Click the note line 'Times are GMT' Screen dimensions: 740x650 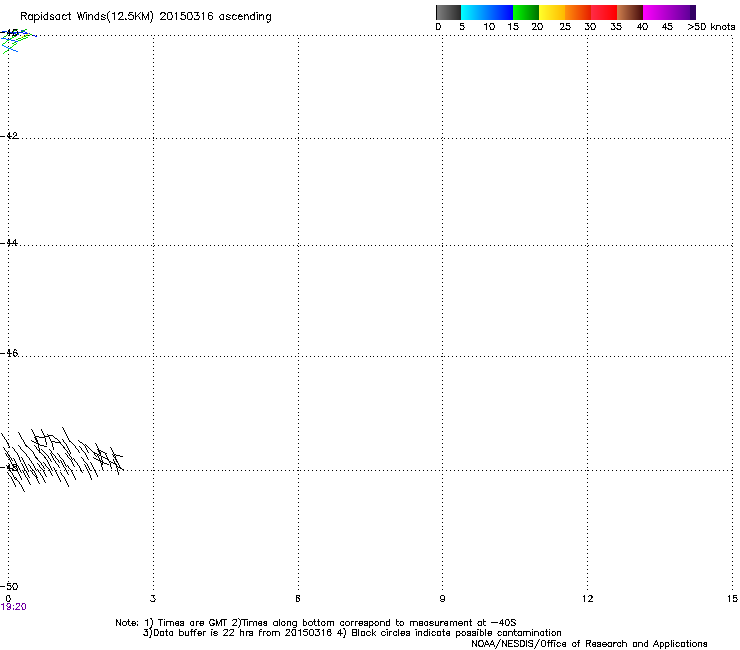tap(193, 623)
